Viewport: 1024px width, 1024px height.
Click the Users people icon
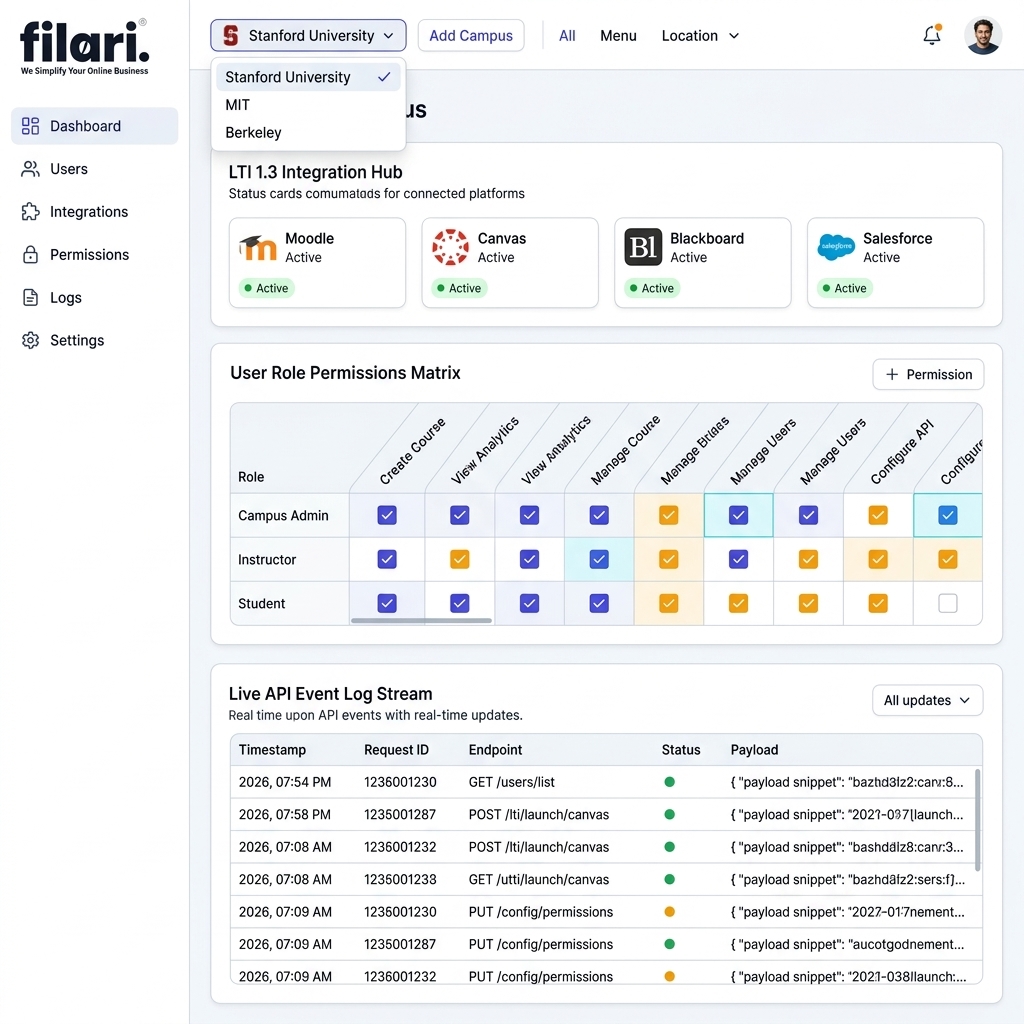click(31, 169)
